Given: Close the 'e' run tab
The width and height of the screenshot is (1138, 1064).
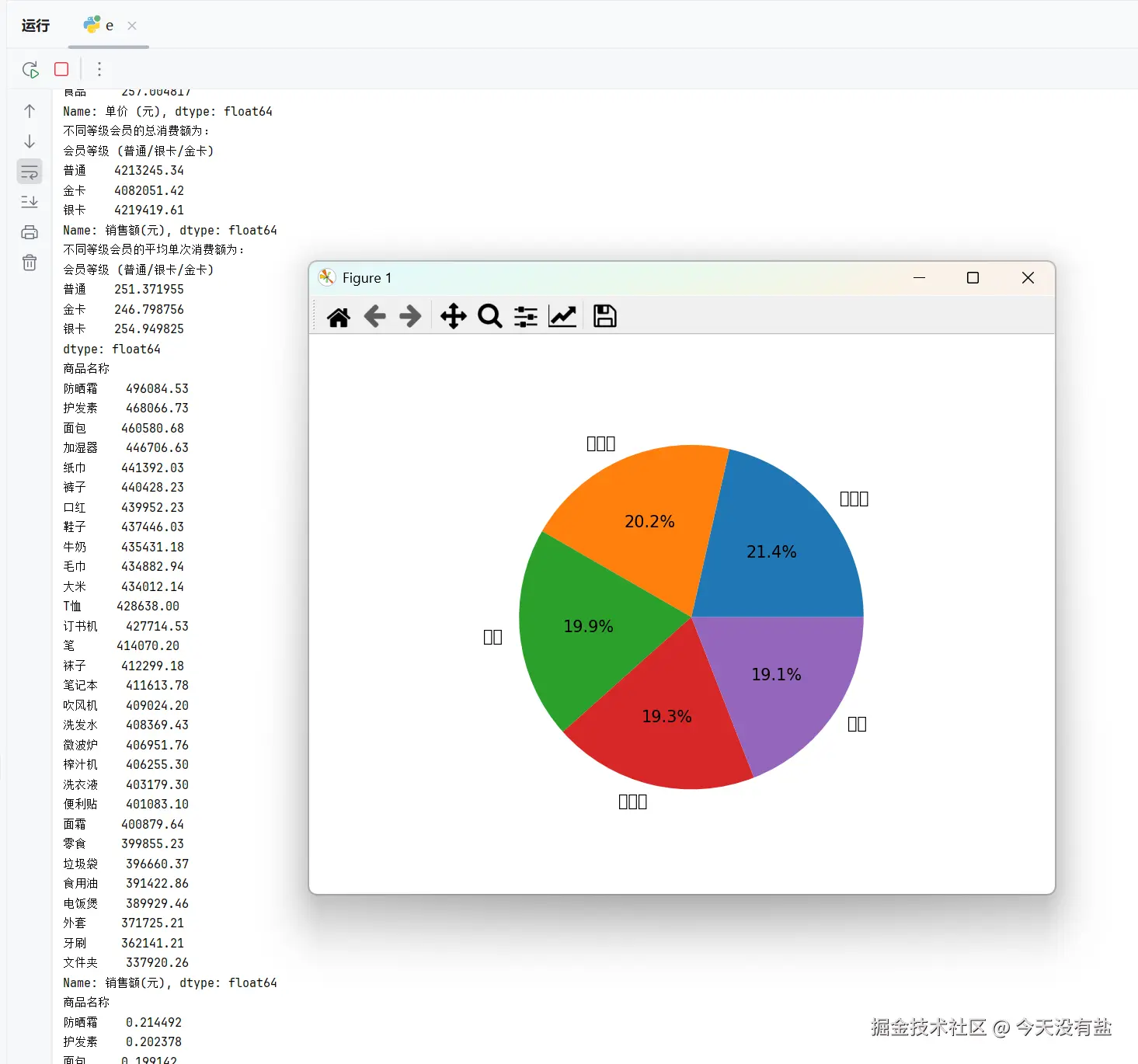Looking at the screenshot, I should 132,26.
